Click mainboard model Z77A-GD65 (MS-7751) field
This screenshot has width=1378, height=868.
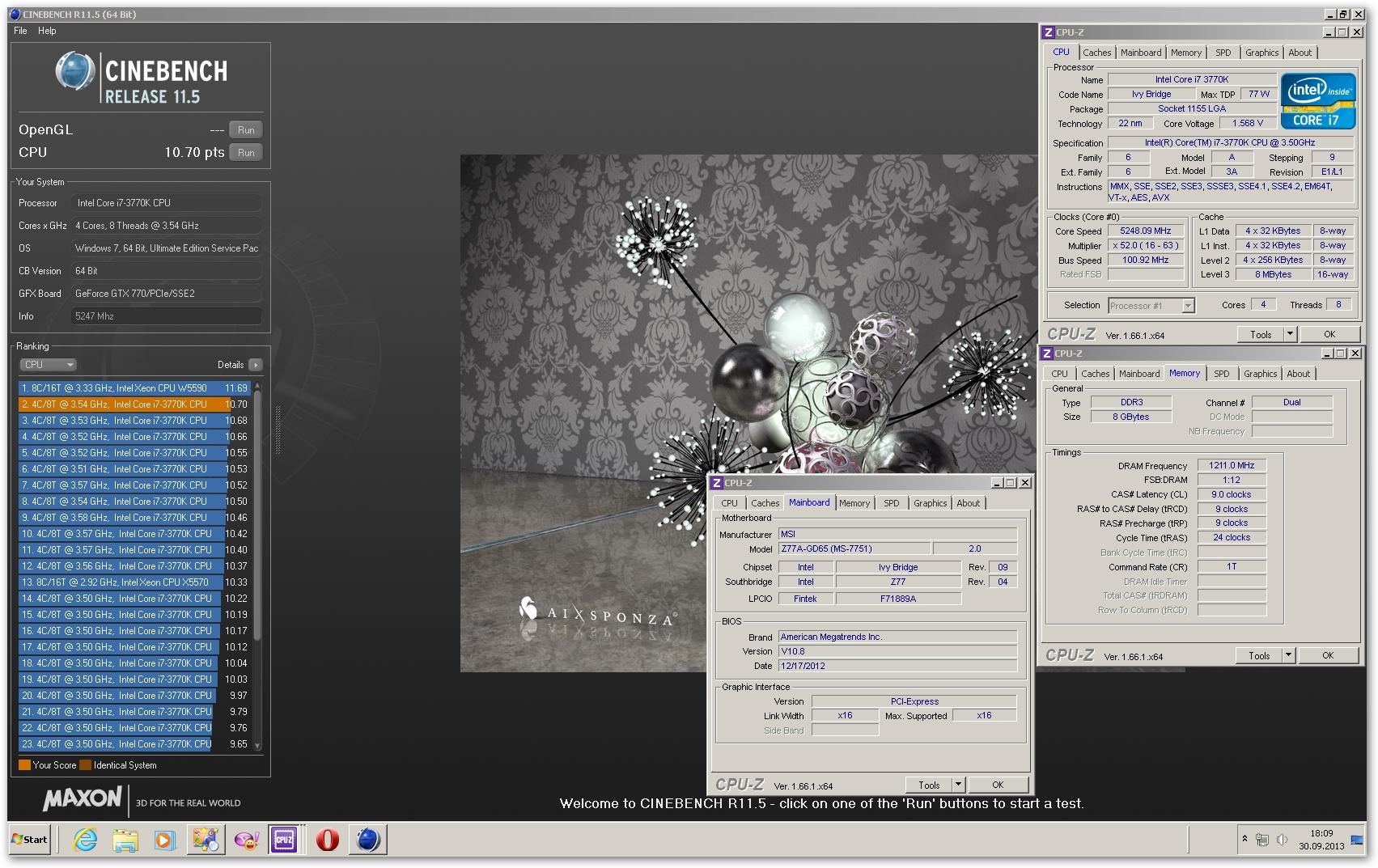pos(854,549)
